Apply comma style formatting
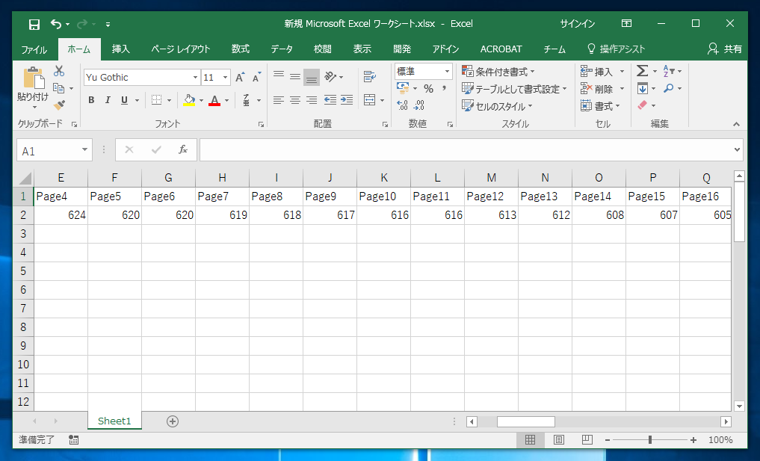This screenshot has height=461, width=760. click(x=444, y=89)
